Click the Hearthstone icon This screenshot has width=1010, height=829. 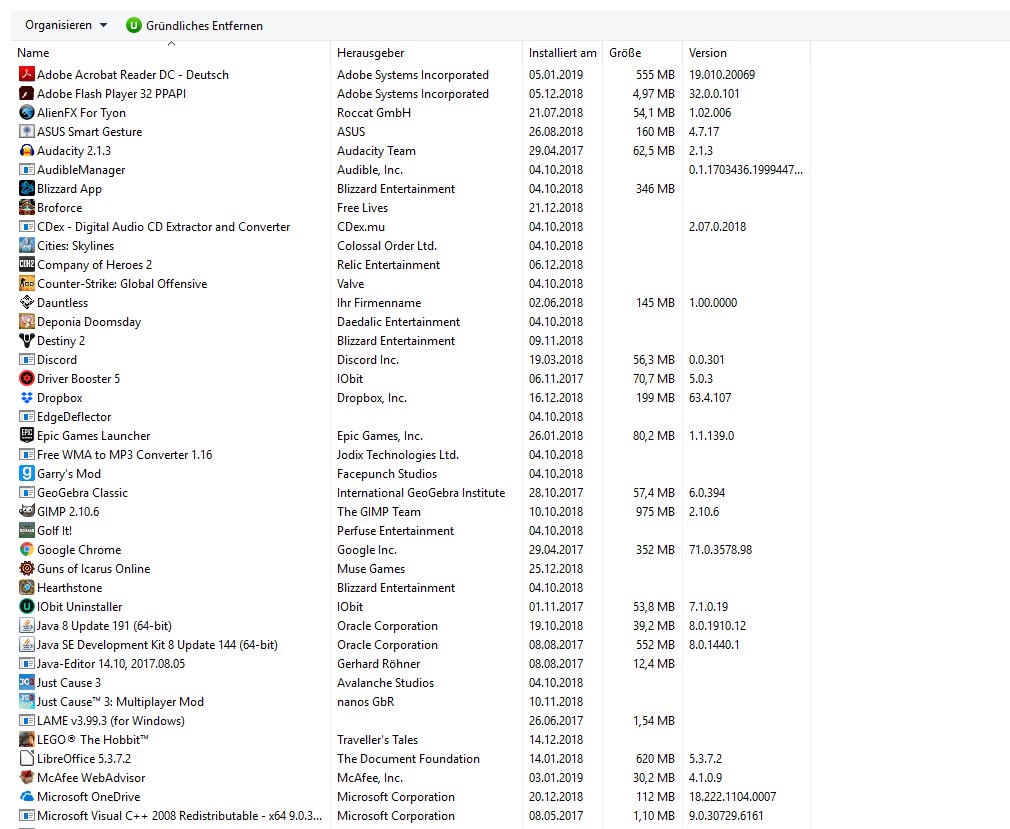(26, 587)
